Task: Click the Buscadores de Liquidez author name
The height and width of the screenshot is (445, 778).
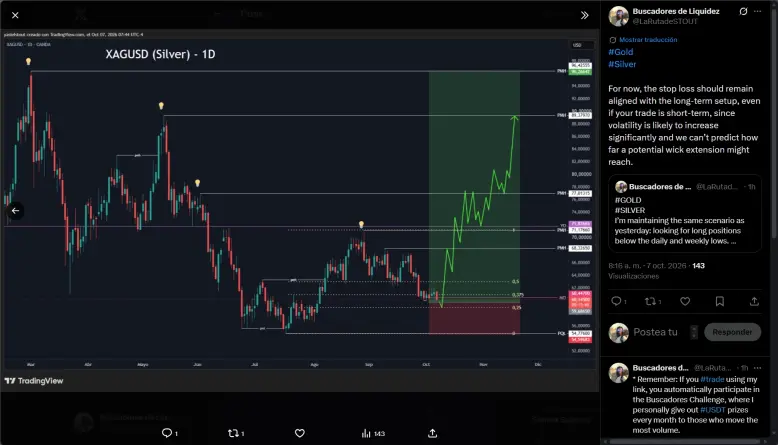Action: tap(676, 11)
